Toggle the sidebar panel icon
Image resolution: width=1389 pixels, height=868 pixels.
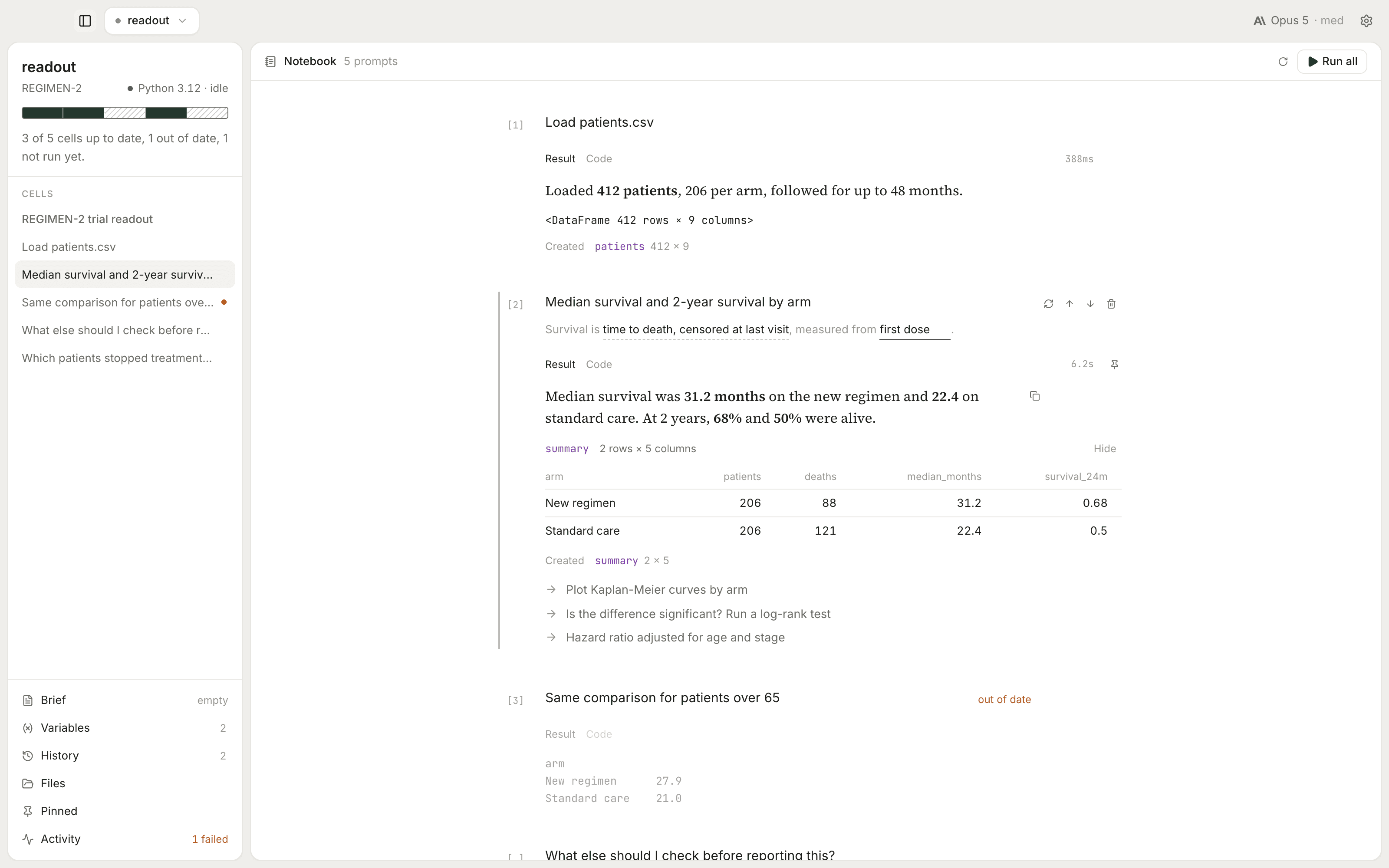point(85,21)
